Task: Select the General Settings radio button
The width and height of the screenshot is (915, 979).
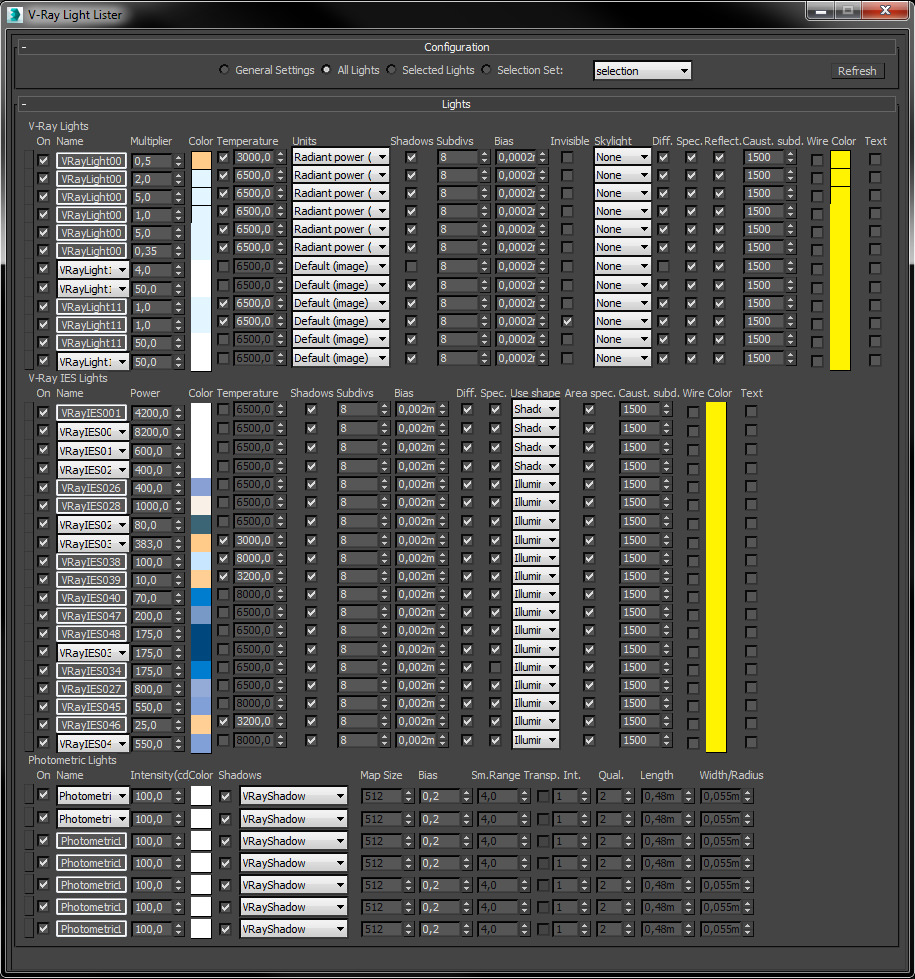Action: tap(224, 70)
